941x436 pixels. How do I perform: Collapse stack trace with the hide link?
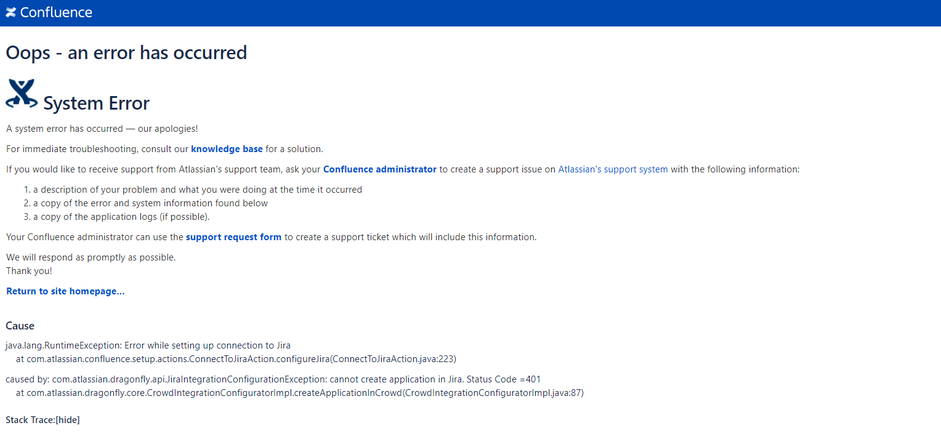[67, 420]
